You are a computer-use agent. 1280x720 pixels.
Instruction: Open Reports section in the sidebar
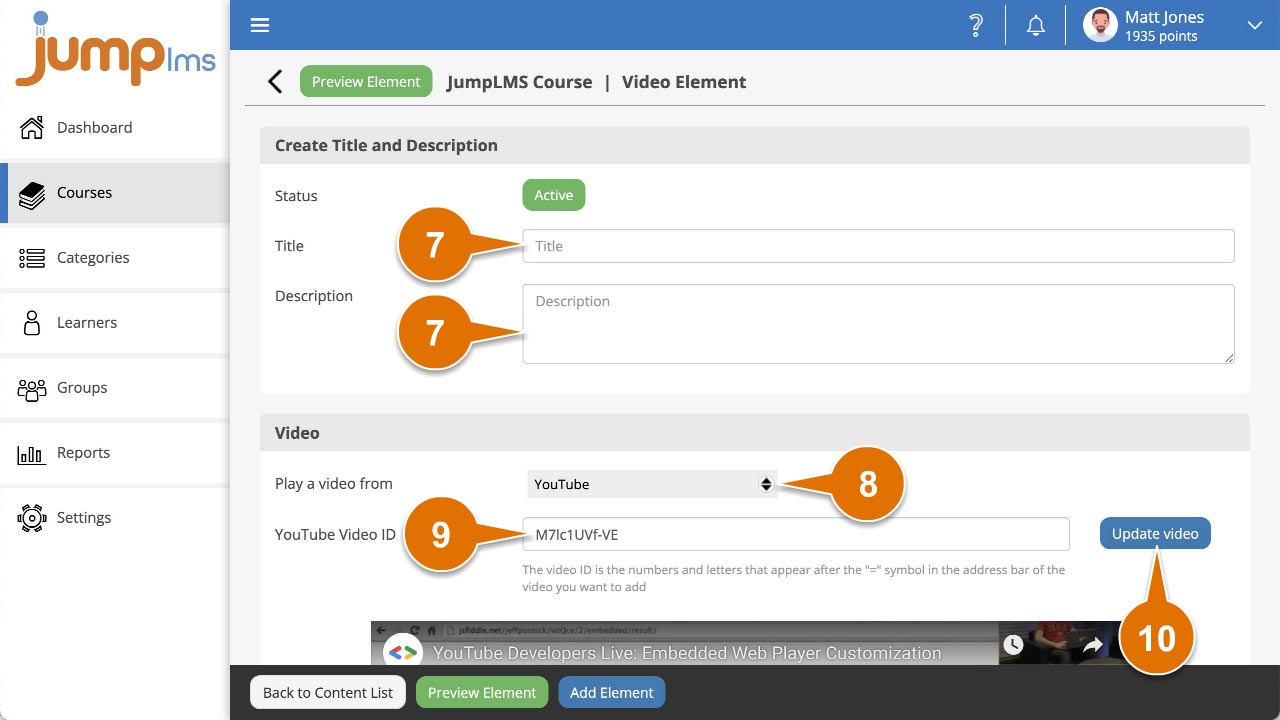pyautogui.click(x=115, y=452)
